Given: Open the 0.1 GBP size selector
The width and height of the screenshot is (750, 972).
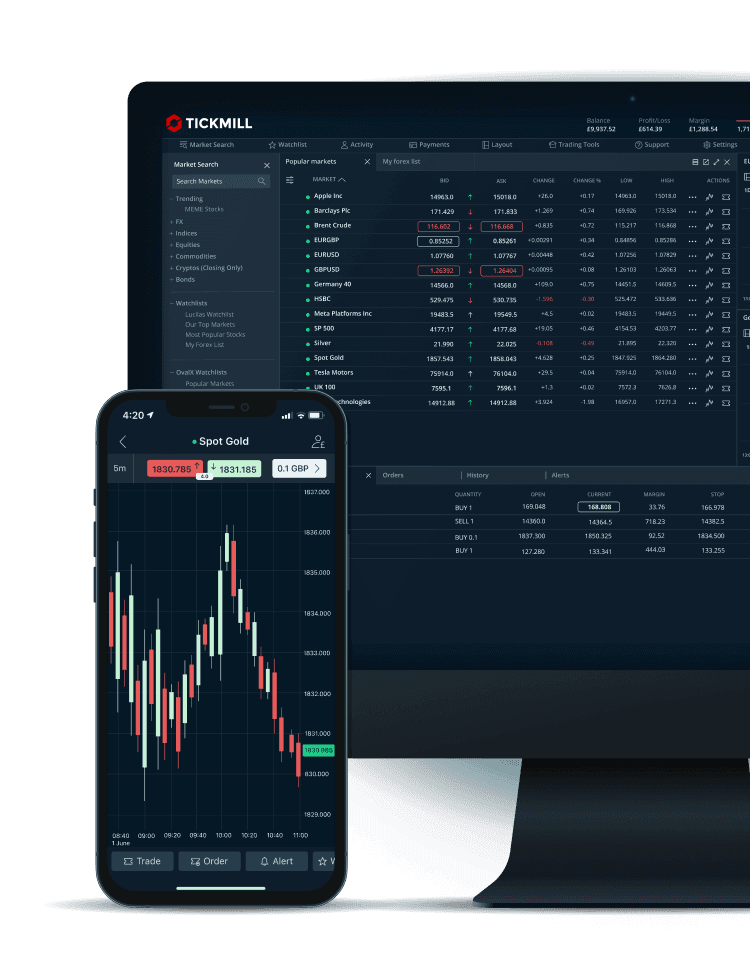Looking at the screenshot, I should tap(299, 469).
